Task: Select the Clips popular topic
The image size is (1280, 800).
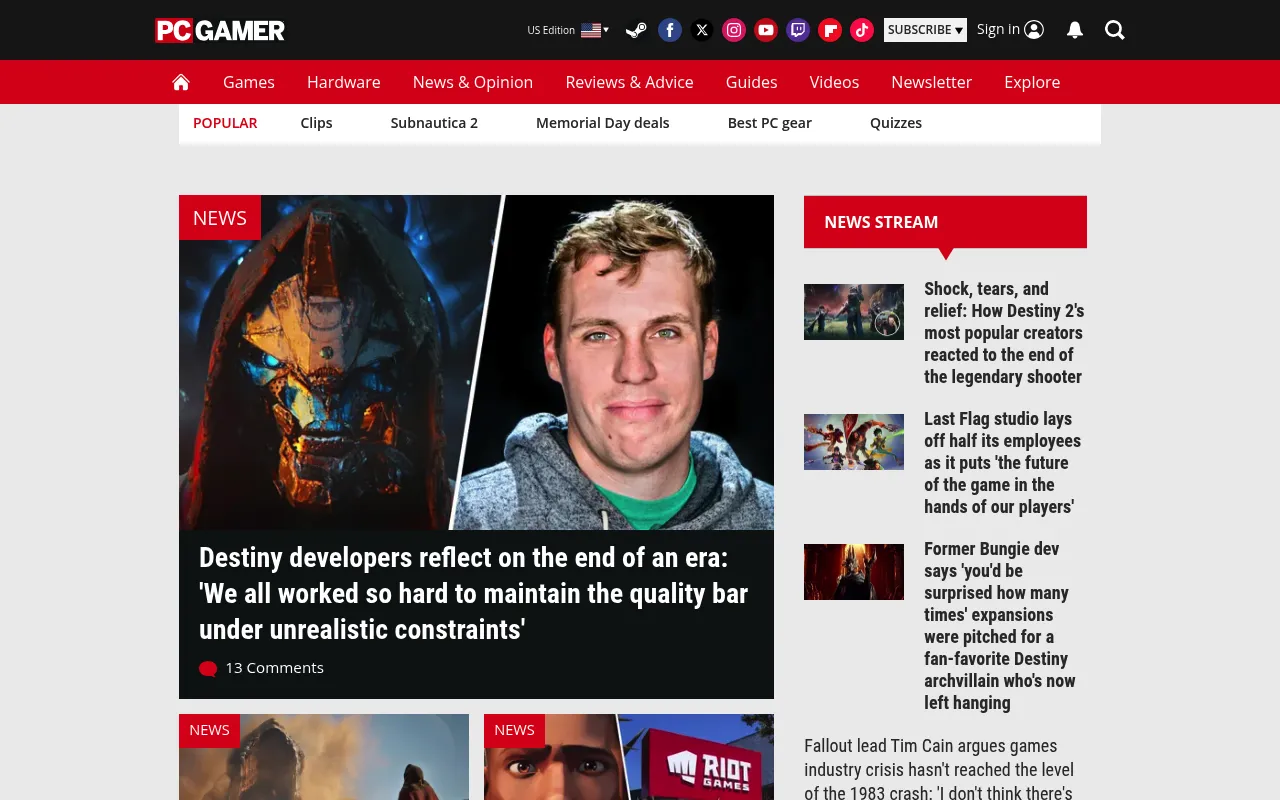Action: pyautogui.click(x=316, y=123)
